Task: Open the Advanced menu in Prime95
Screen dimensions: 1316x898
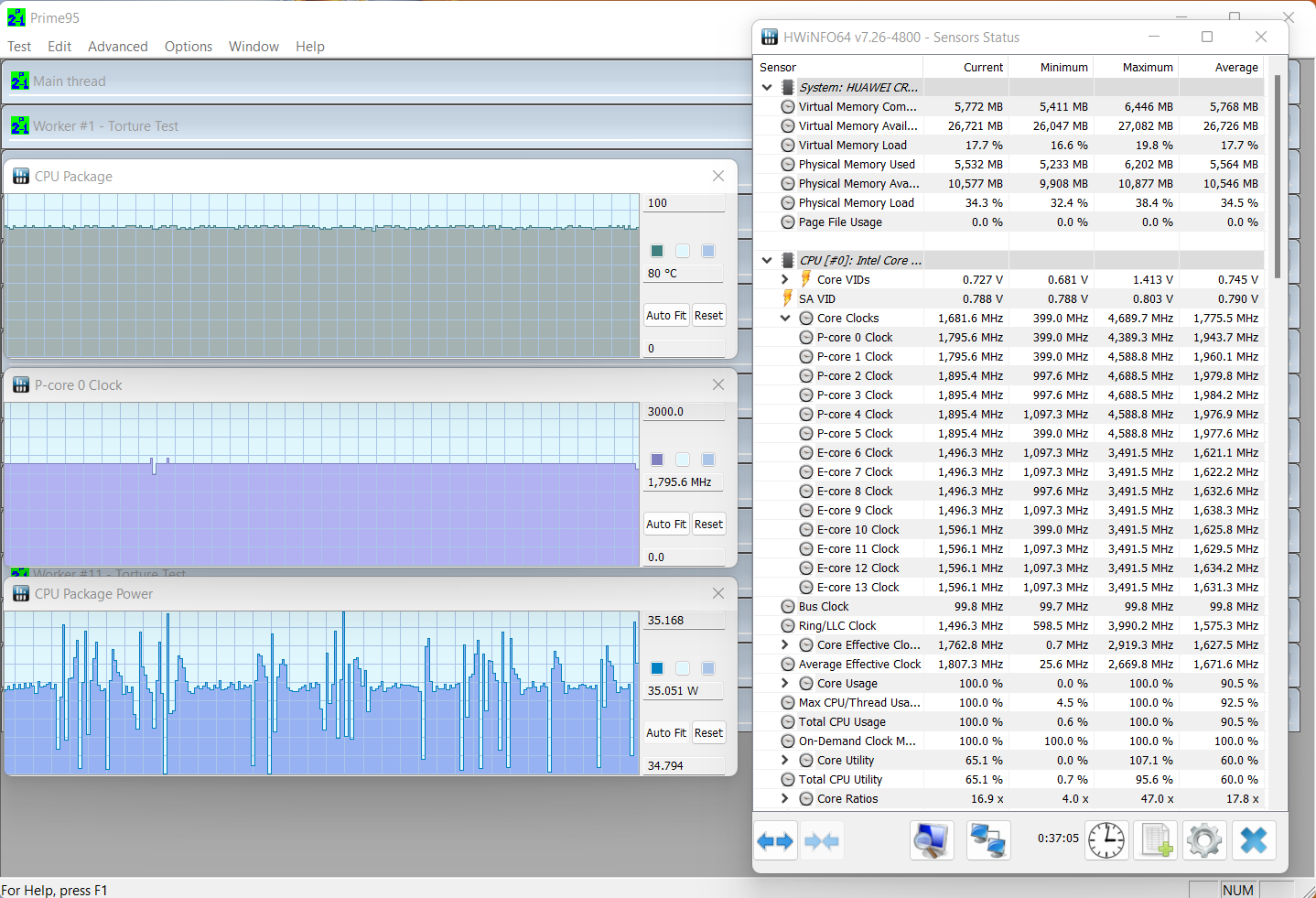Action: (118, 47)
